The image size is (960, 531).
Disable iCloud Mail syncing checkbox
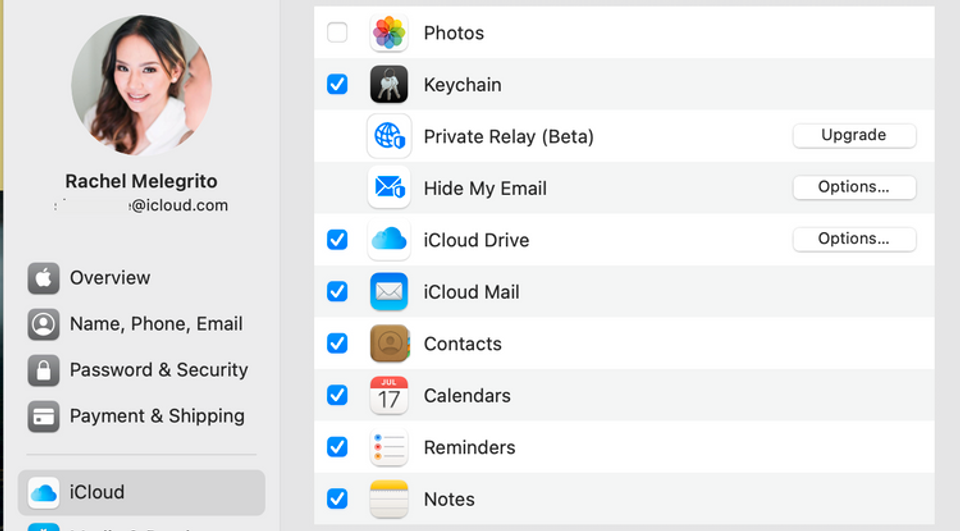337,292
